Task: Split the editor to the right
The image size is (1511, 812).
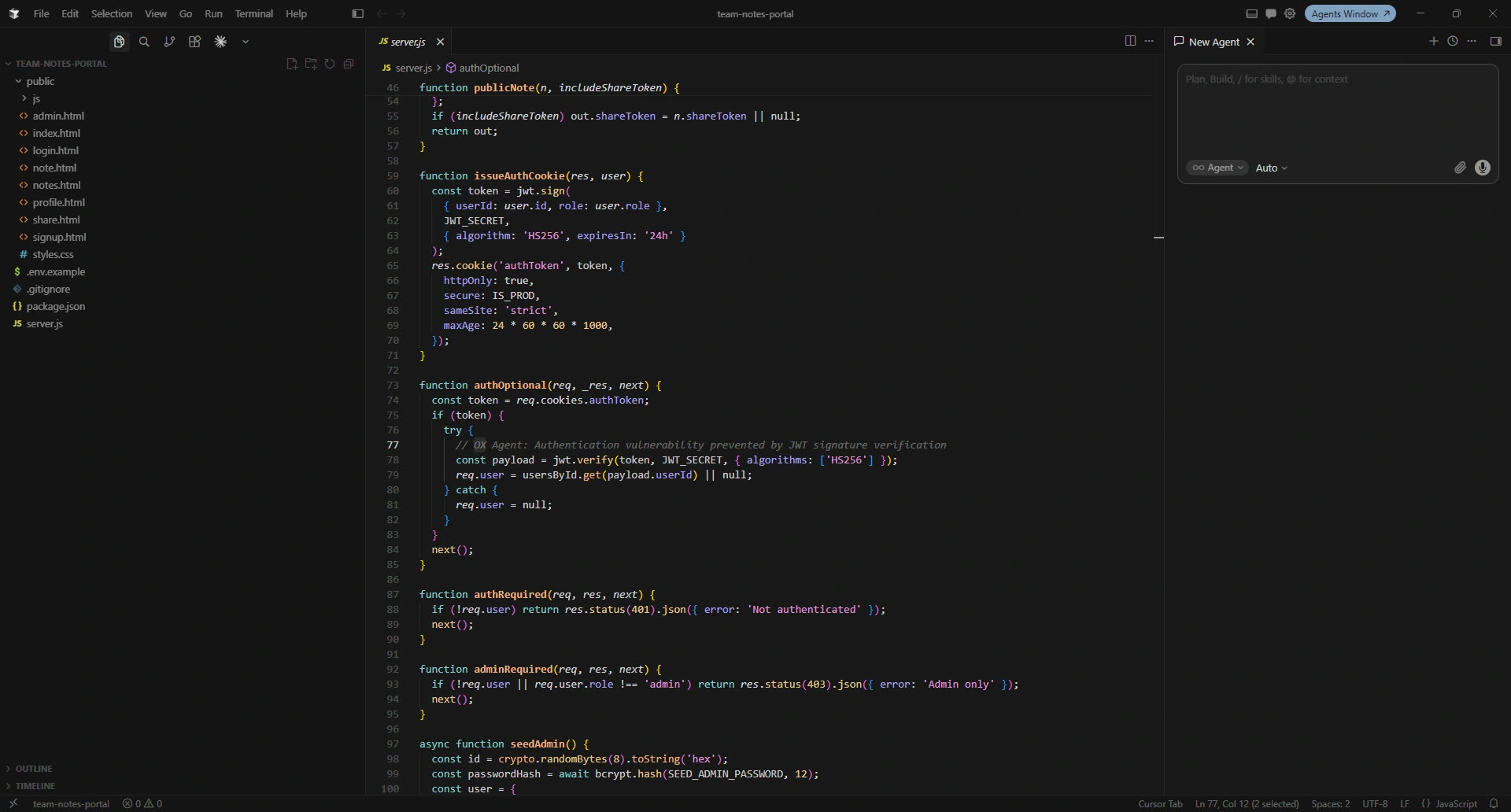Action: click(1130, 41)
